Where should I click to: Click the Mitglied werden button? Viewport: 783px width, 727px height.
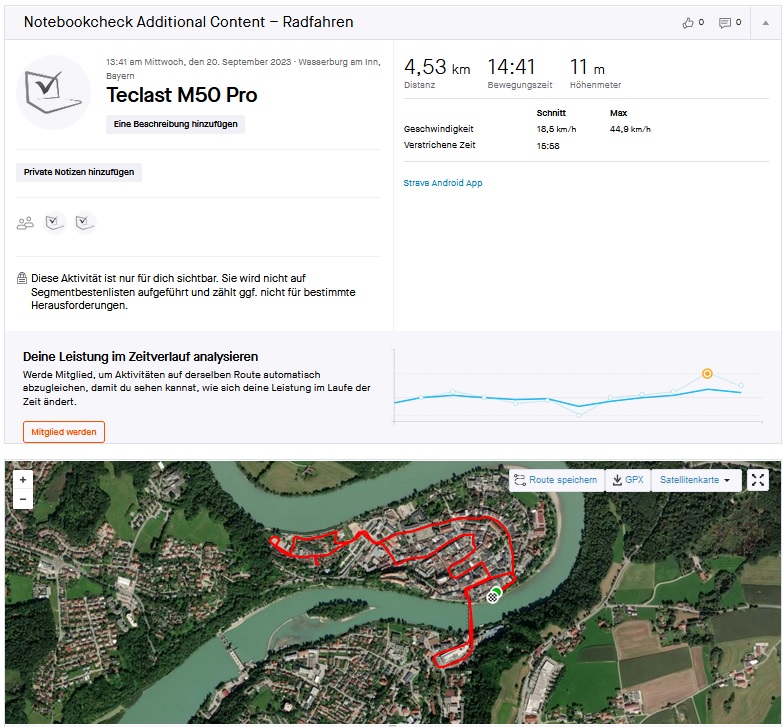(x=64, y=432)
